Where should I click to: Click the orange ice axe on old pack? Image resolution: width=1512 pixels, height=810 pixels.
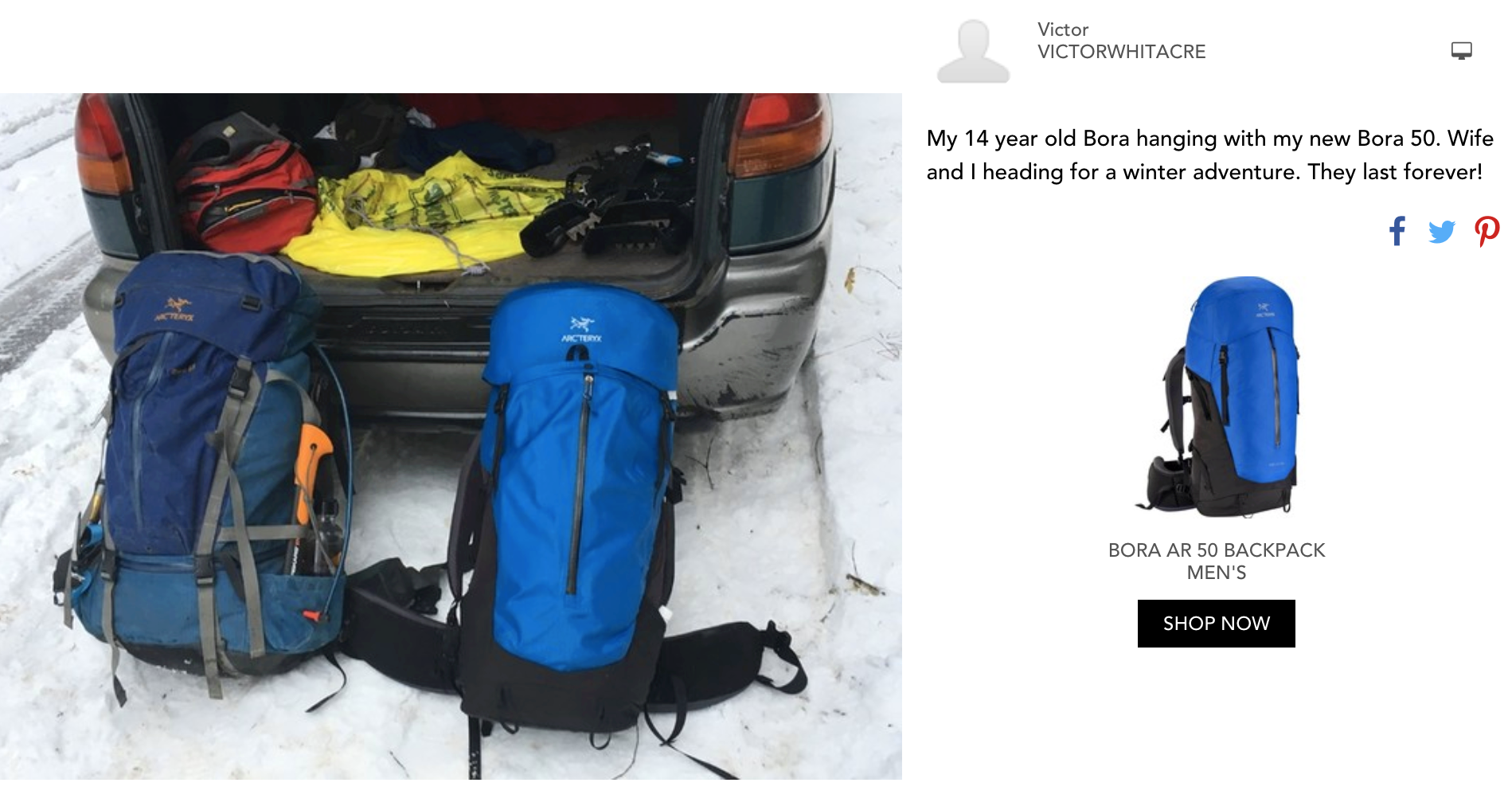coord(312,470)
